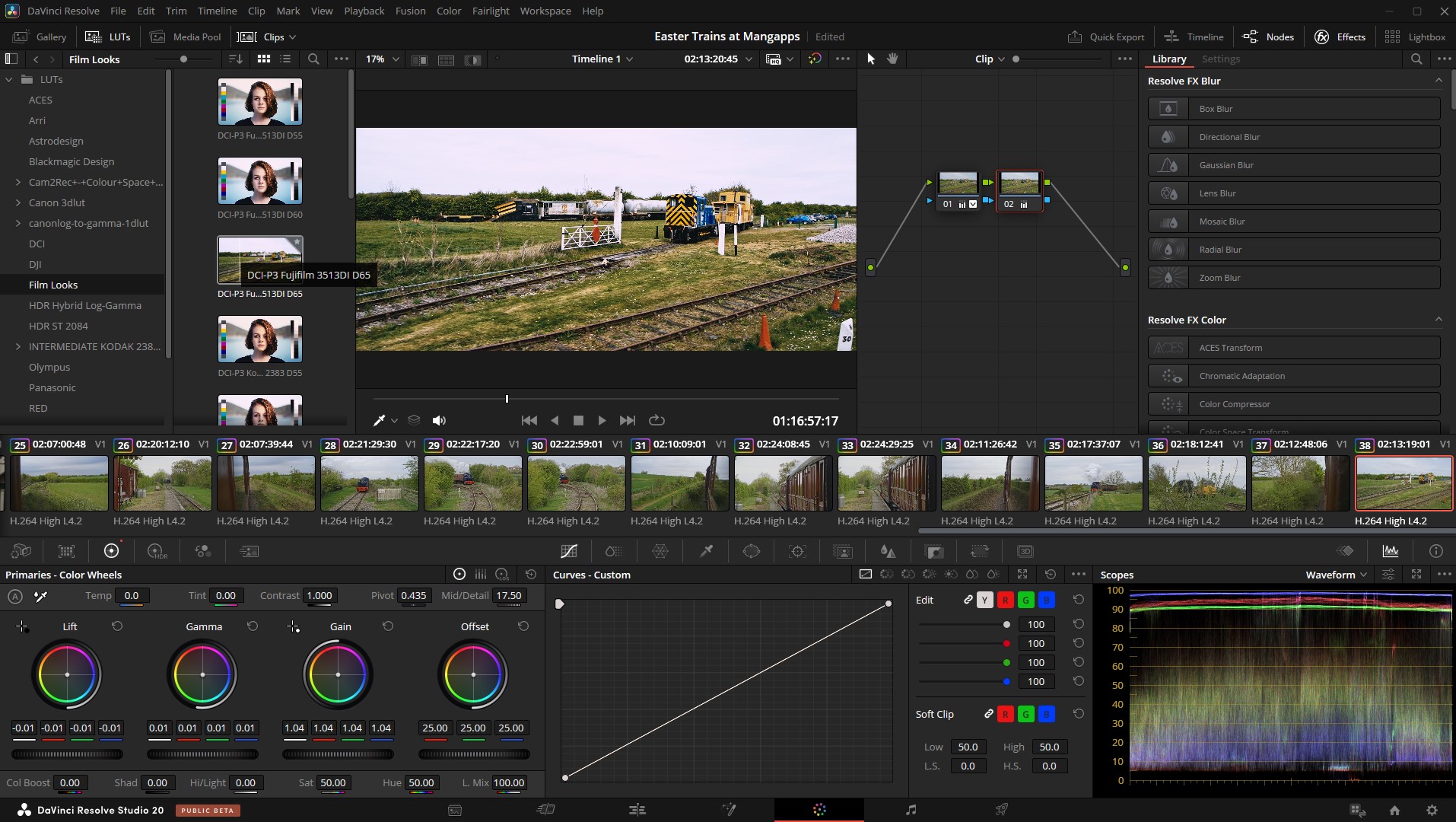This screenshot has height=822, width=1456.
Task: Expand the Canon 3dlut folder
Action: 18,202
